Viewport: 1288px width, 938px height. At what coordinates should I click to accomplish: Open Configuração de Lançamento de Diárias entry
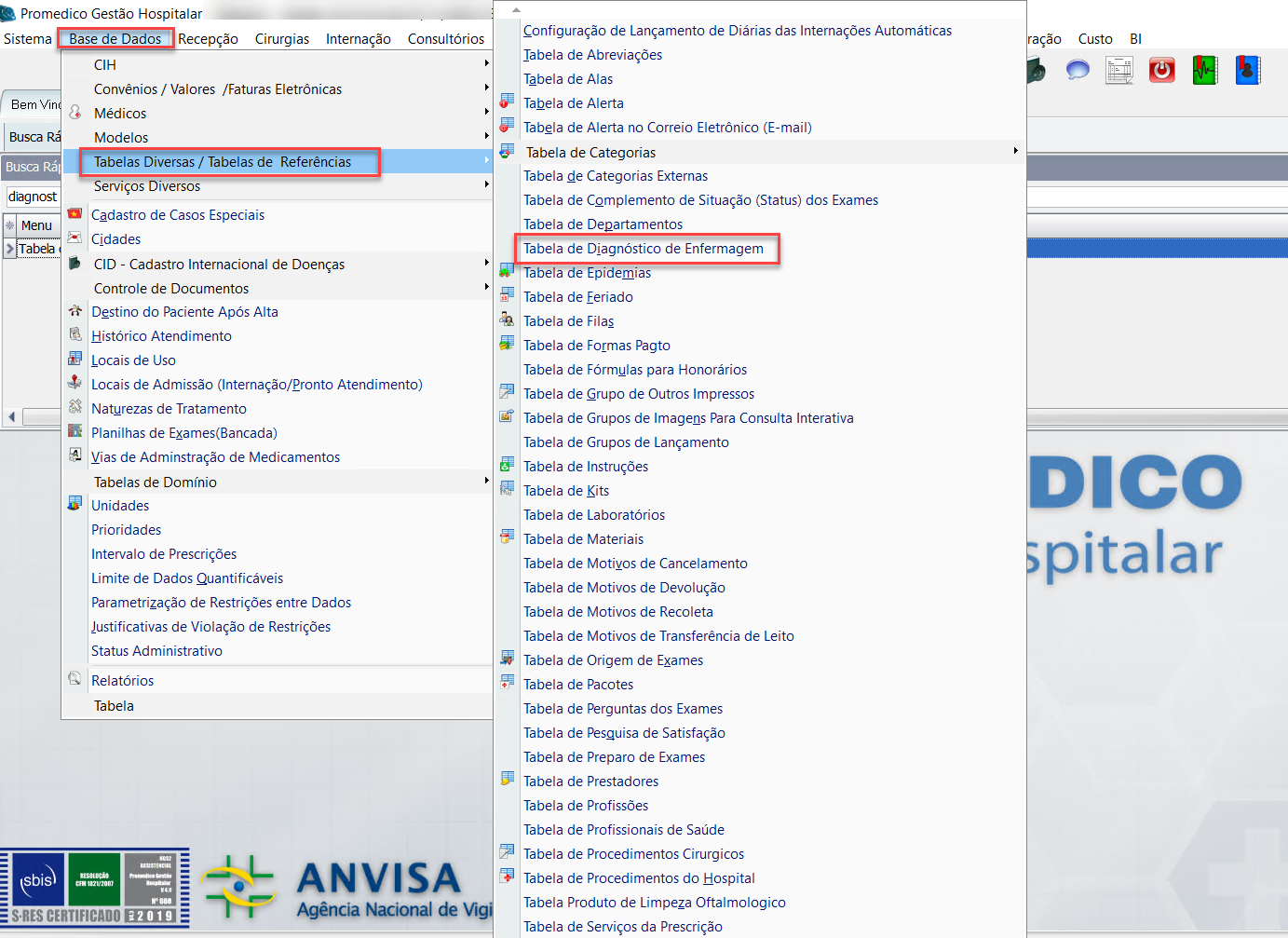click(738, 31)
